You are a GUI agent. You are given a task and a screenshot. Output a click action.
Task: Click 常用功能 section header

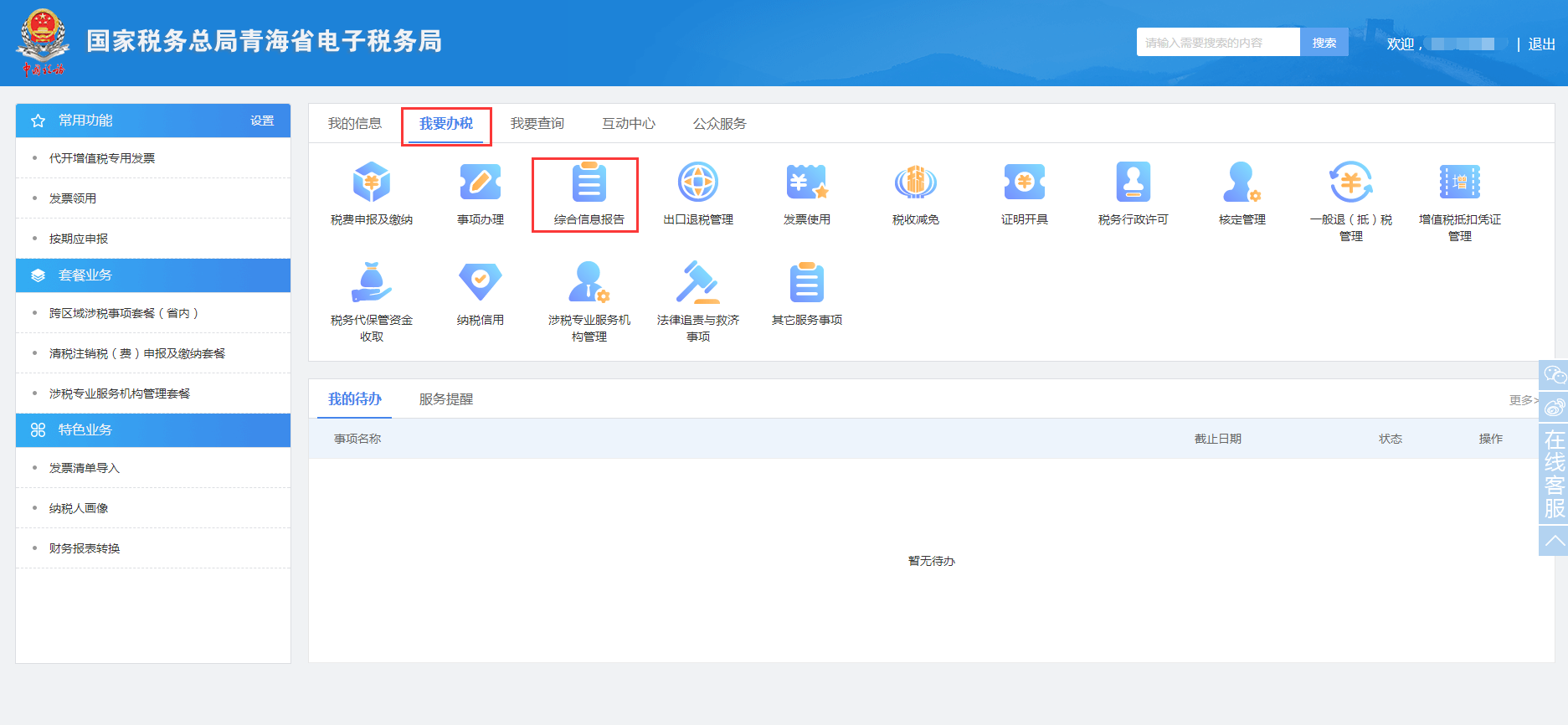tap(153, 121)
